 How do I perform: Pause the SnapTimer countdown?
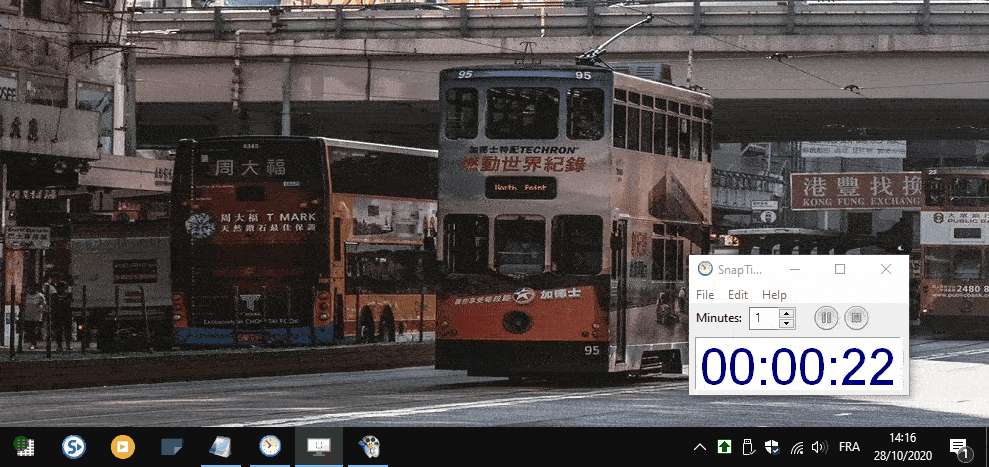826,317
